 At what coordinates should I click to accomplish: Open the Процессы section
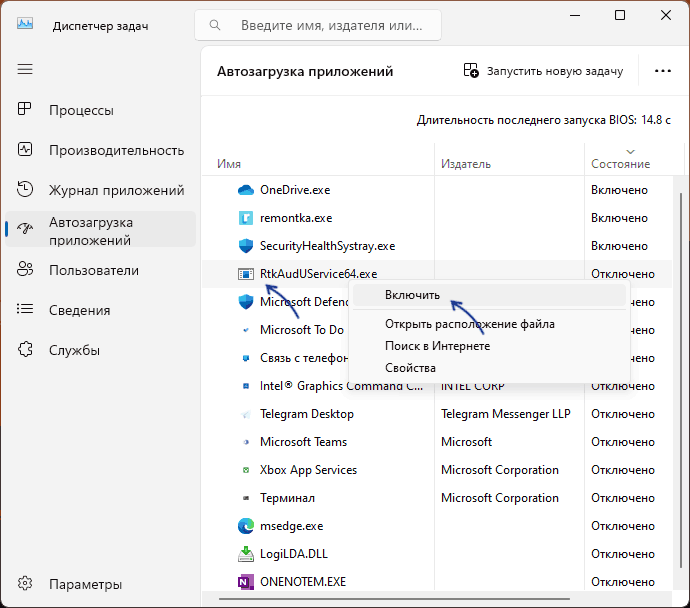[x=100, y=110]
